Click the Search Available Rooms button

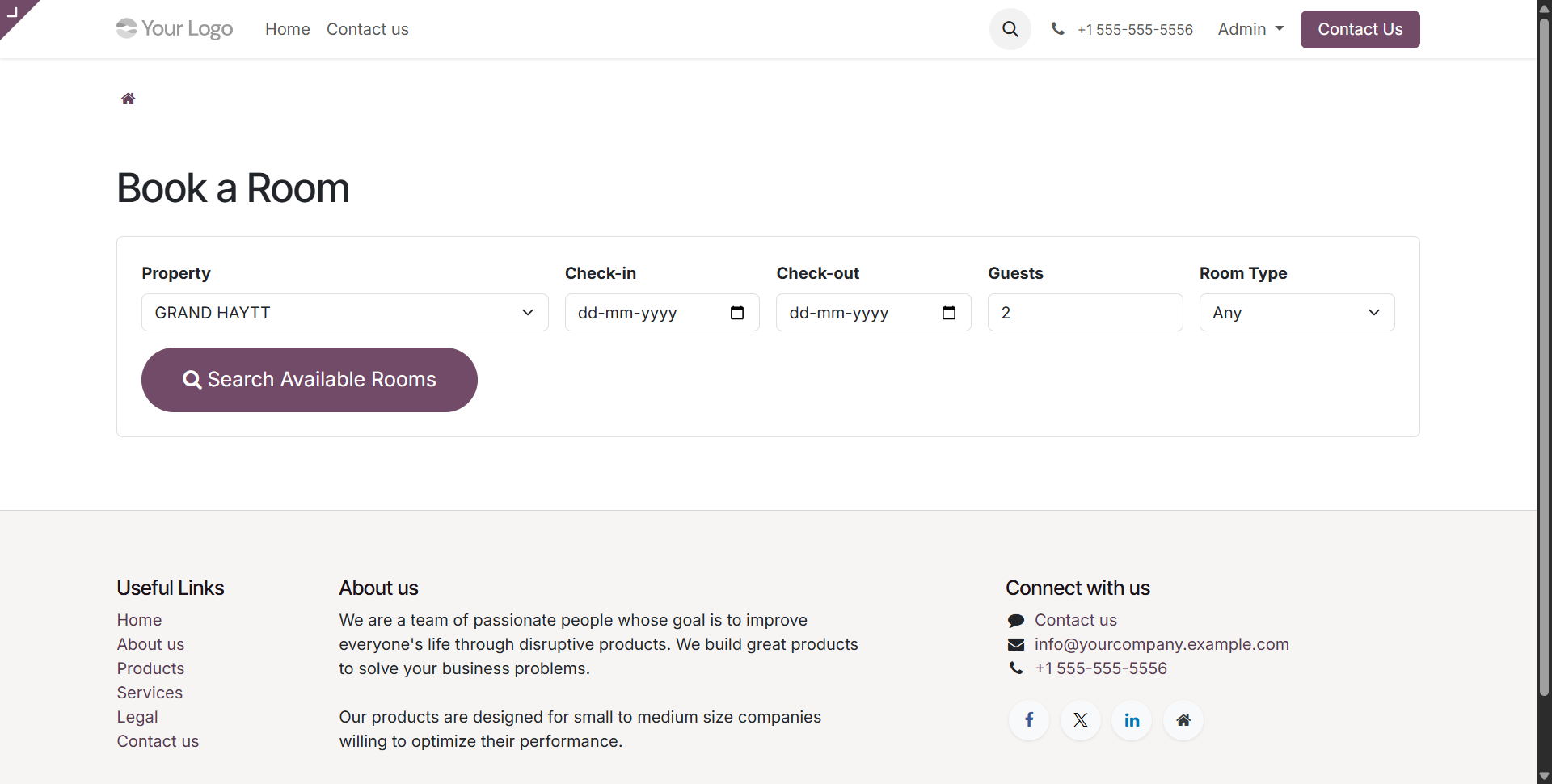click(309, 380)
